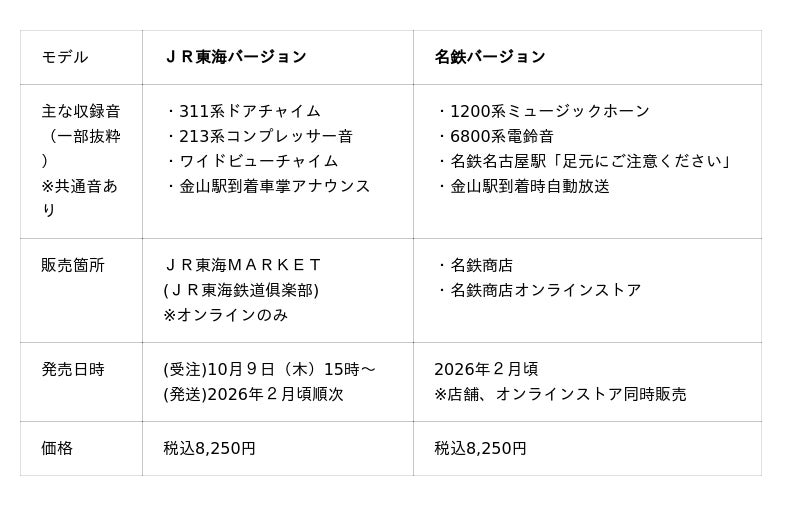Click the 販売箇所 row label
This screenshot has width=800, height=506.
(73, 265)
